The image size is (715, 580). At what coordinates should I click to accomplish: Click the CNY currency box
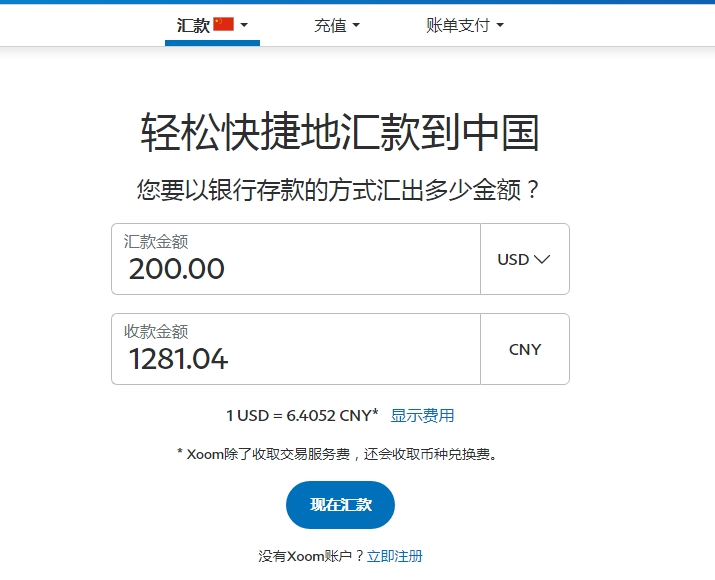click(525, 349)
